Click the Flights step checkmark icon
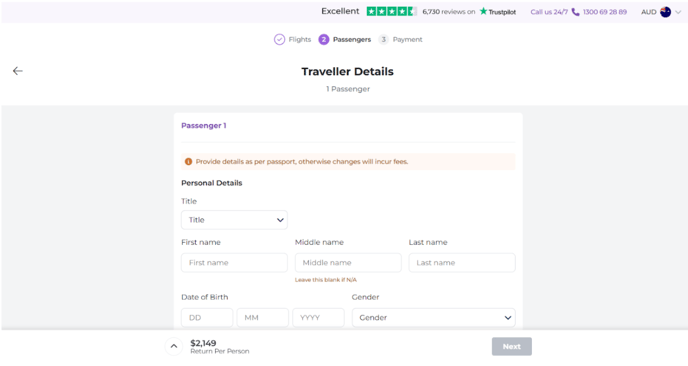The height and width of the screenshot is (366, 688). (280, 39)
